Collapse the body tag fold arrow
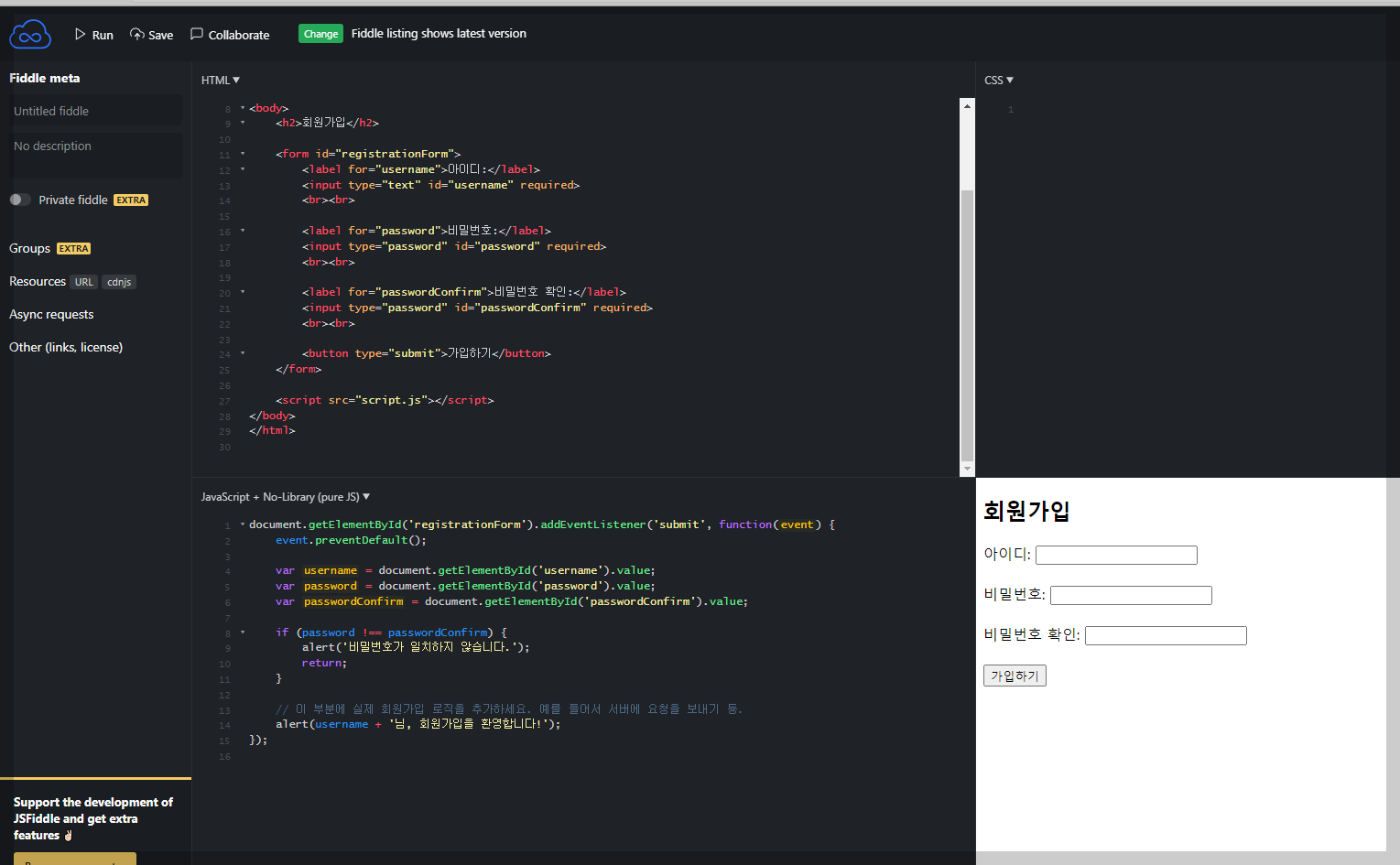 (243, 108)
